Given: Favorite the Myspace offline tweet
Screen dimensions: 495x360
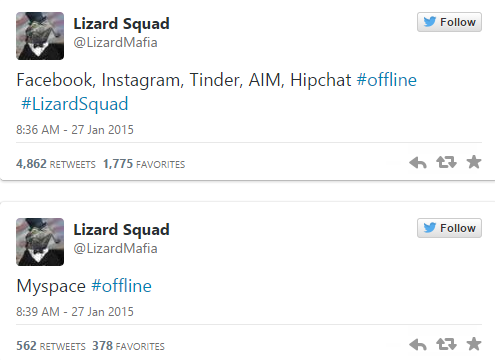Looking at the screenshot, I should tap(474, 344).
